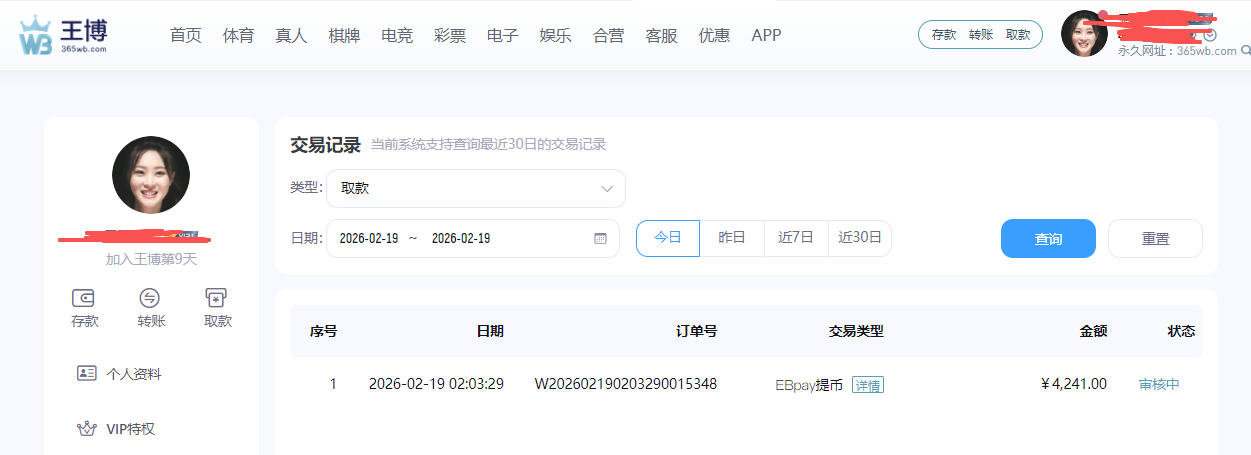Select the 昨日 date range option

[732, 238]
